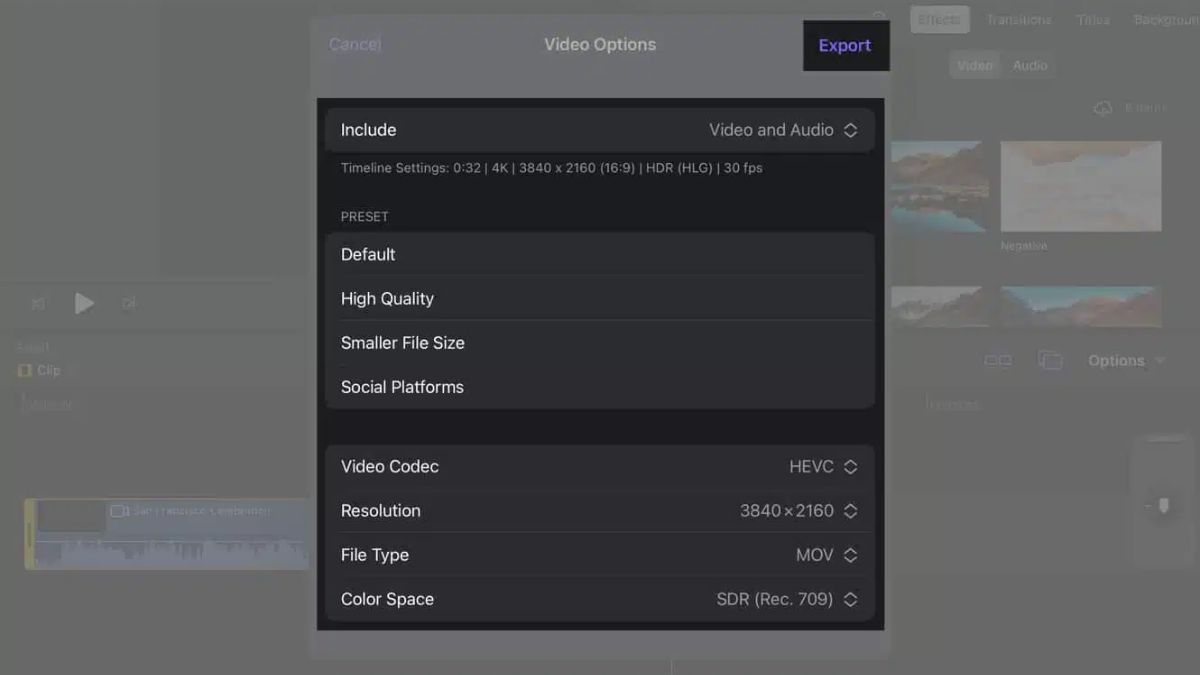Image resolution: width=1200 pixels, height=675 pixels.
Task: Choose the High Quality preset
Action: (600, 298)
